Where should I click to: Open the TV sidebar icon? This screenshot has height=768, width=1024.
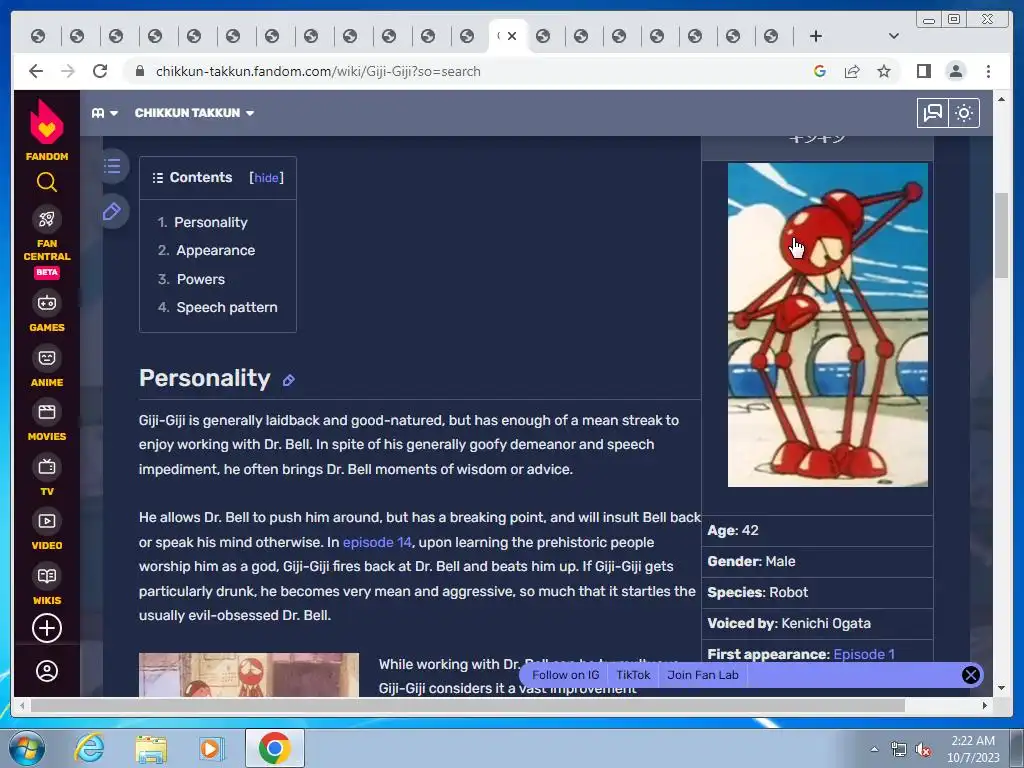[x=46, y=467]
